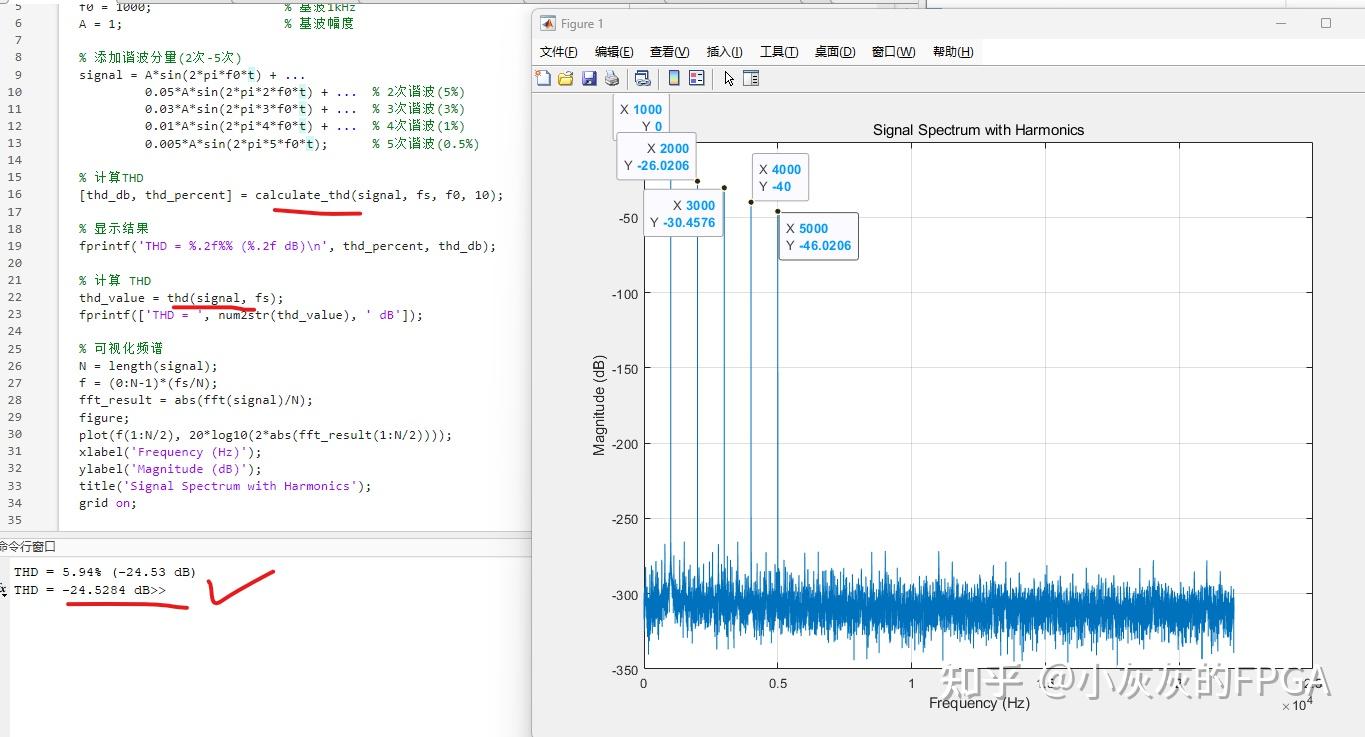Open the Property Inspector icon
The height and width of the screenshot is (737, 1365).
pos(751,78)
